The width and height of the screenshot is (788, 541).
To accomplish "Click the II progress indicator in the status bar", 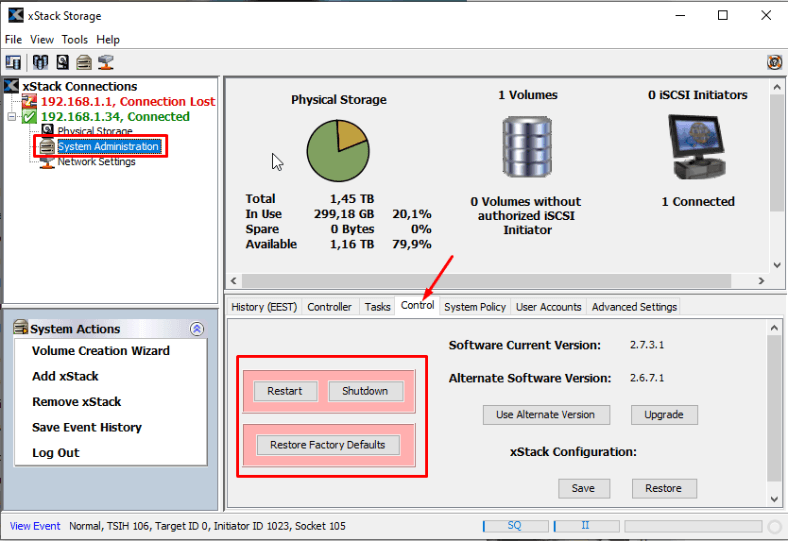I will point(586,526).
